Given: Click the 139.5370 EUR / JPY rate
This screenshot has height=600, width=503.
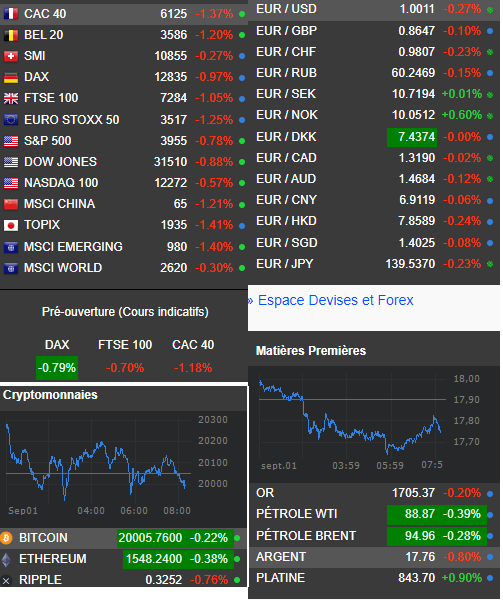Looking at the screenshot, I should [410, 264].
